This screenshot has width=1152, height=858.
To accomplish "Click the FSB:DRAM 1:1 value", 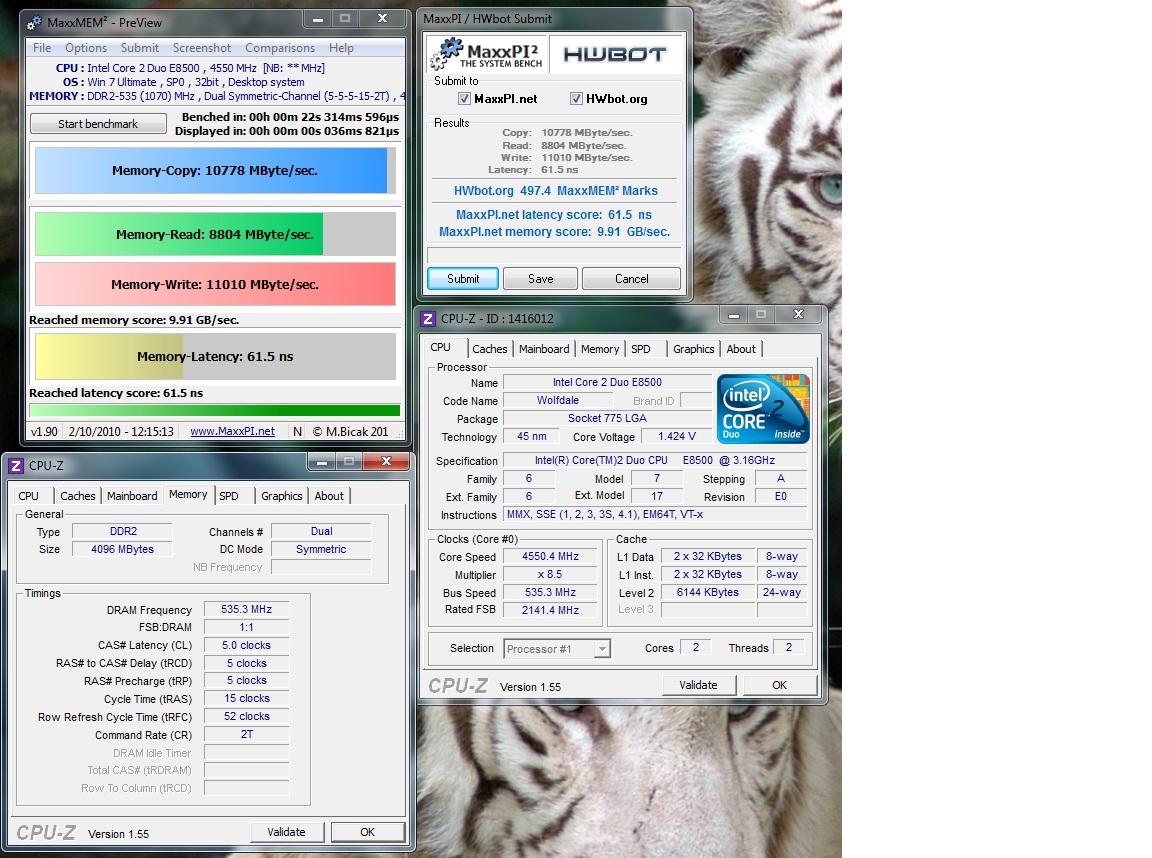I will [246, 627].
